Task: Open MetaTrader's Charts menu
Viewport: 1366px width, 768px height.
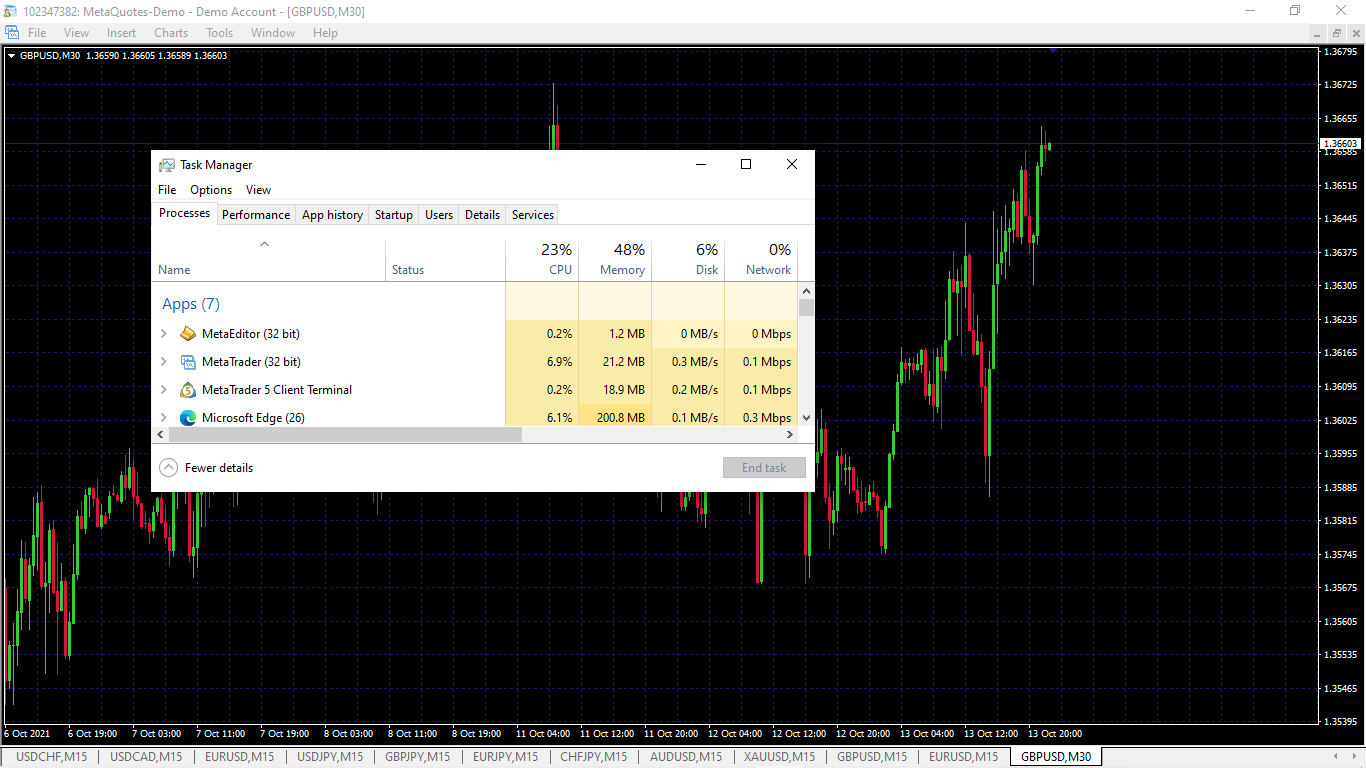Action: 171,33
